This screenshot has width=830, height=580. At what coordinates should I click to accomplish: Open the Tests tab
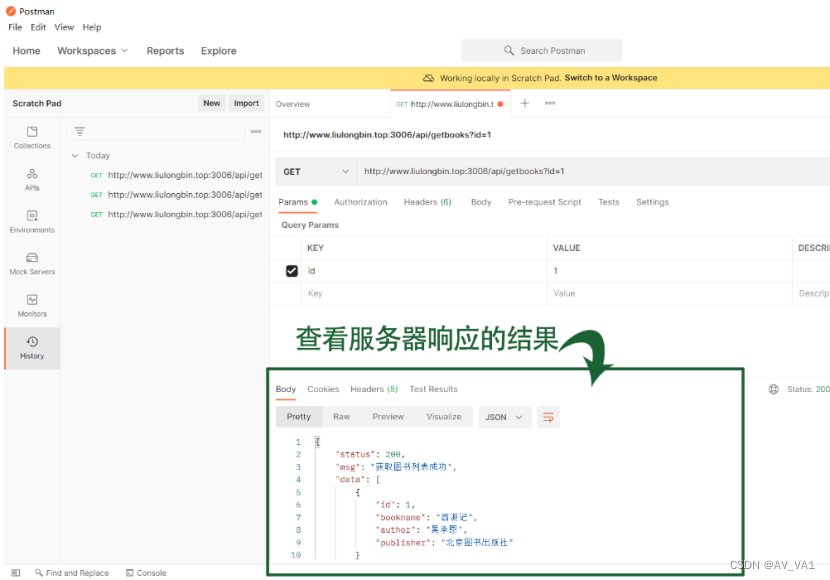(609, 202)
